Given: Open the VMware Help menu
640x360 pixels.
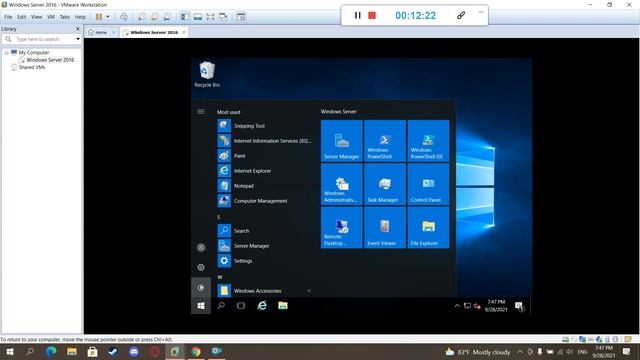Looking at the screenshot, I should [80, 17].
